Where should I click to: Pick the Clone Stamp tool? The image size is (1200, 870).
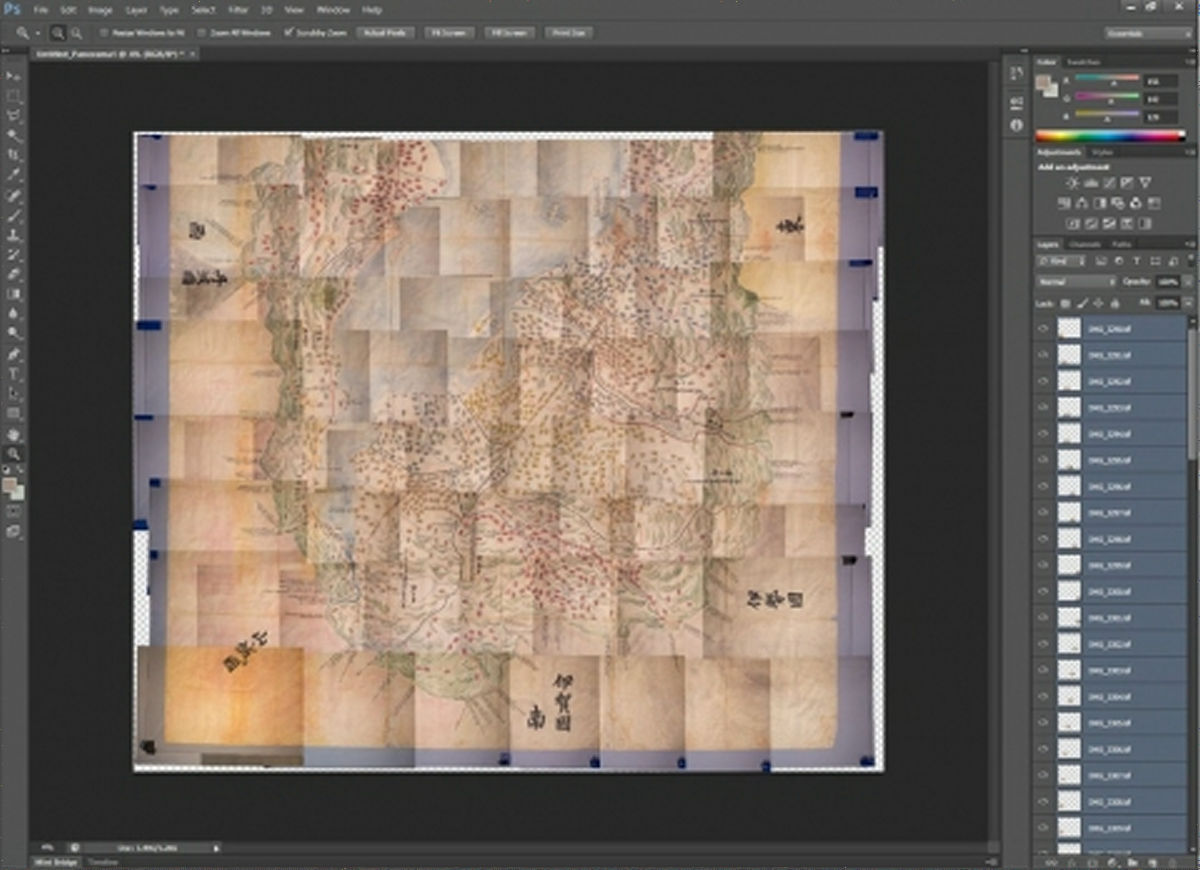14,235
